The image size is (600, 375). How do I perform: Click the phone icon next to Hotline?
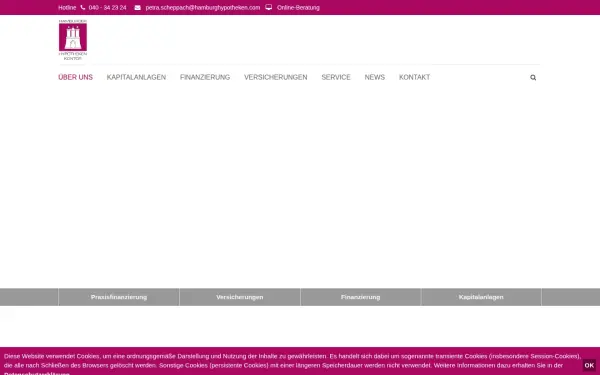point(83,8)
